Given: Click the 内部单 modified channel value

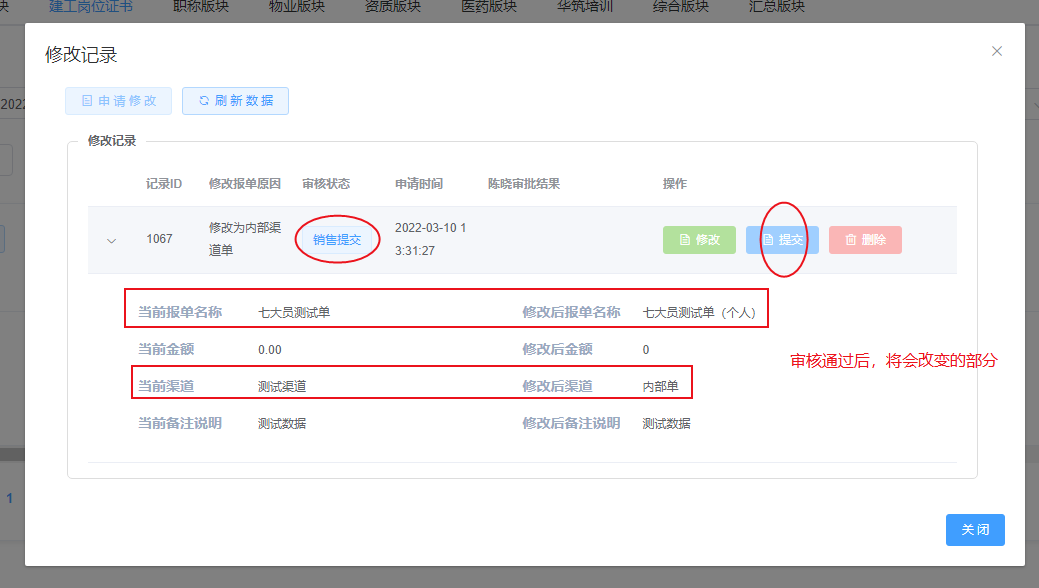Looking at the screenshot, I should point(660,386).
